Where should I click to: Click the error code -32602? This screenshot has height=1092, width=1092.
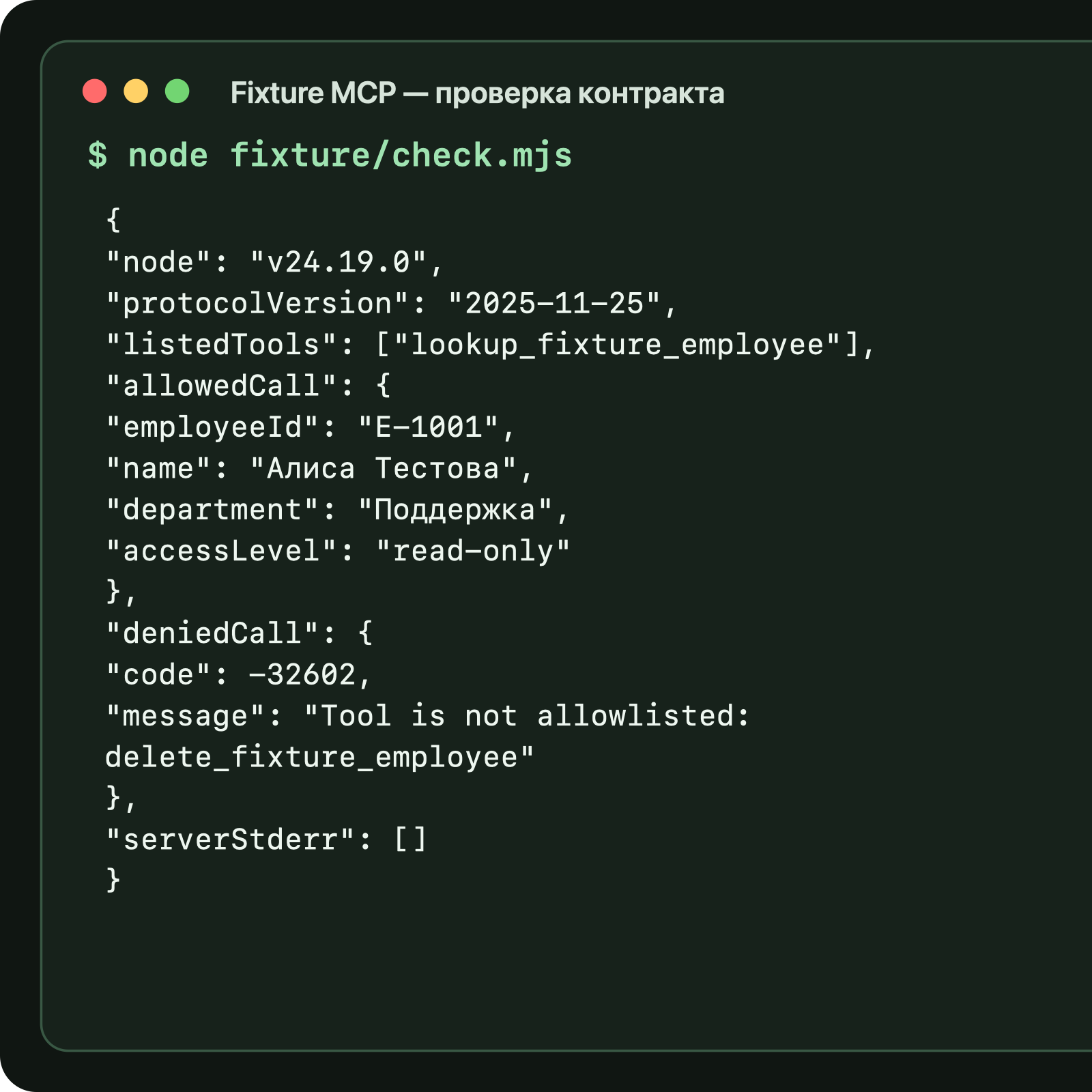pos(302,674)
